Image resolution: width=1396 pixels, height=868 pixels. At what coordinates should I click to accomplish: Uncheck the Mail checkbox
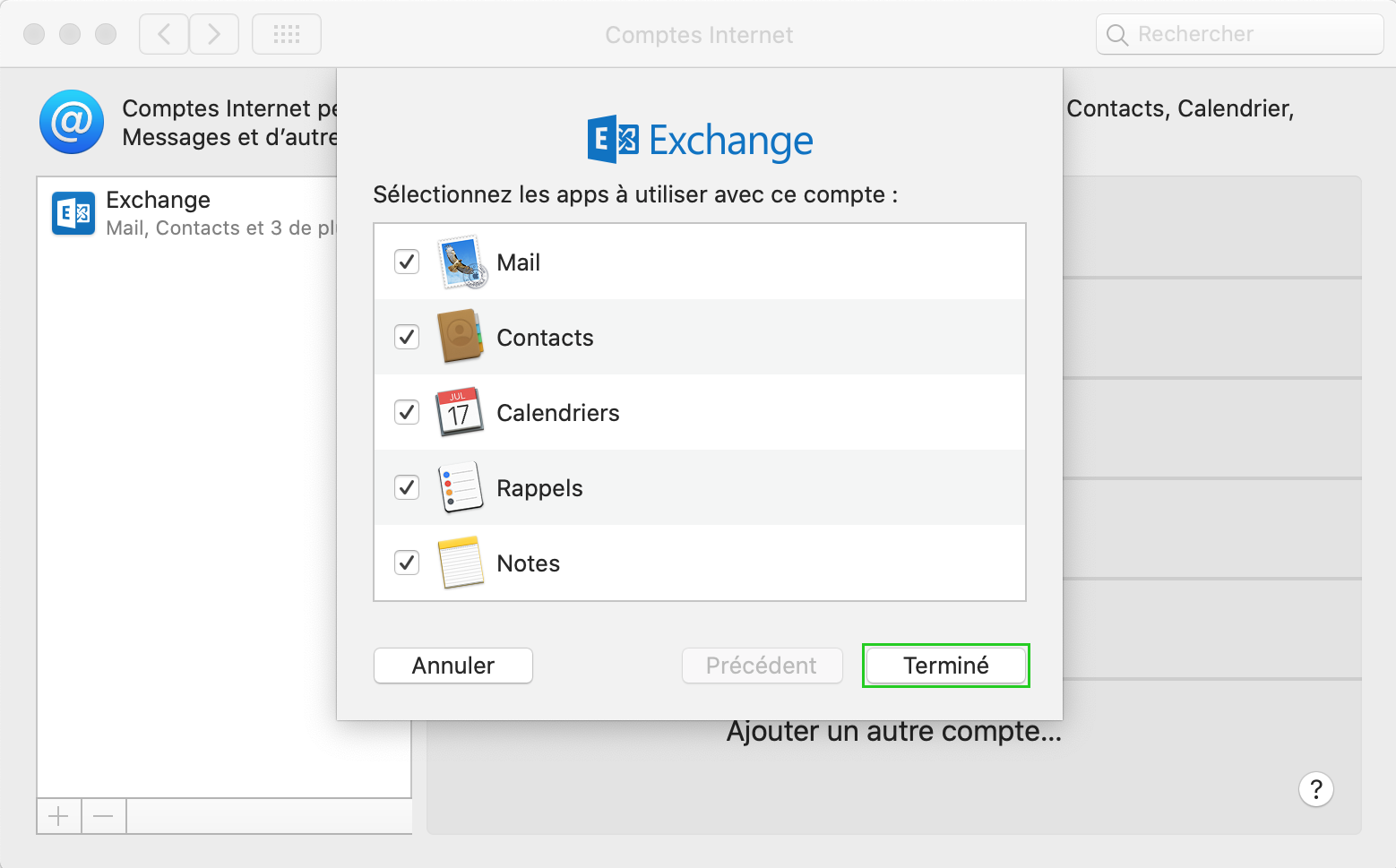click(407, 262)
